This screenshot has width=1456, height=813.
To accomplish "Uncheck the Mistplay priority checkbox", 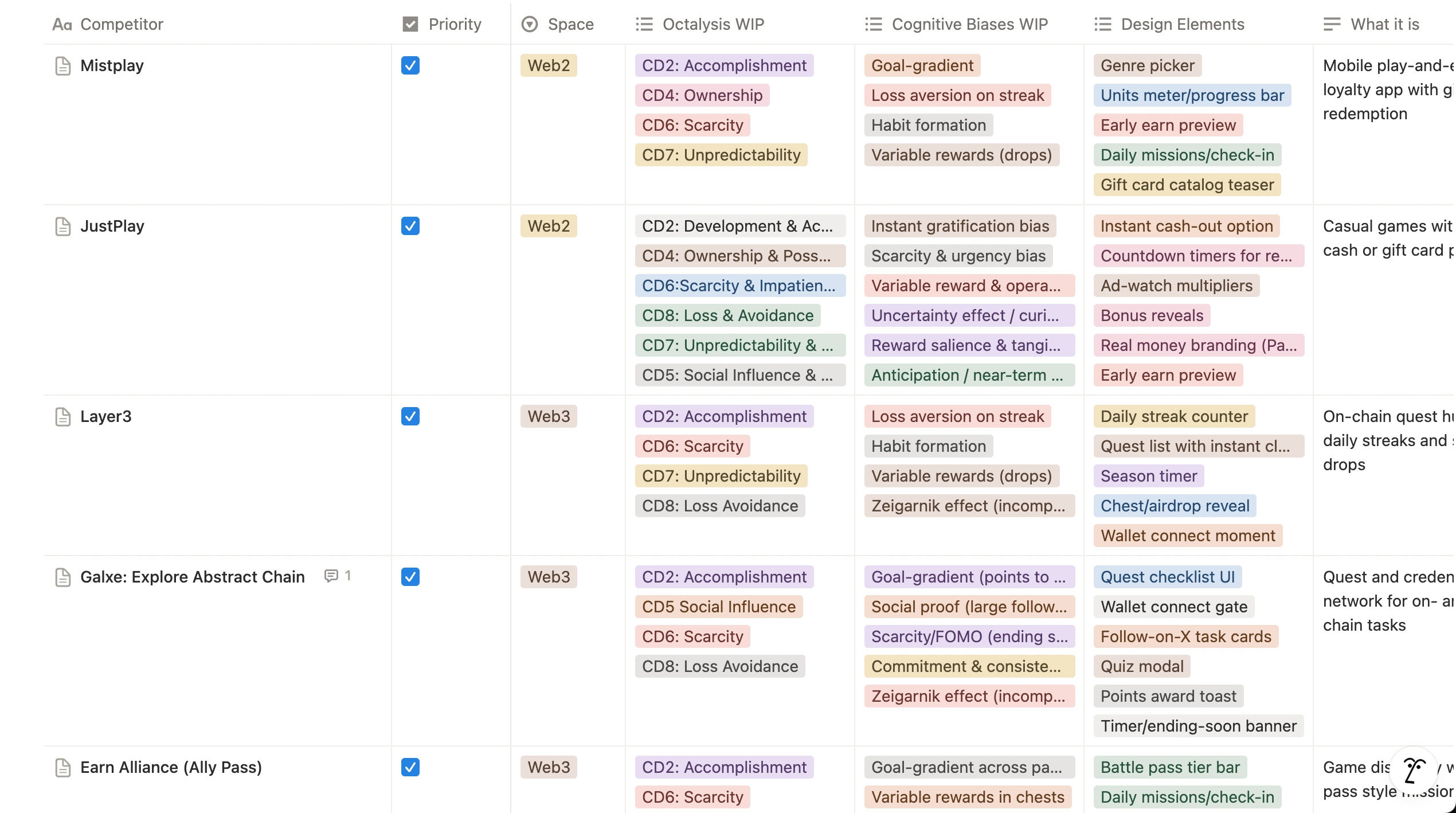I will 410,65.
